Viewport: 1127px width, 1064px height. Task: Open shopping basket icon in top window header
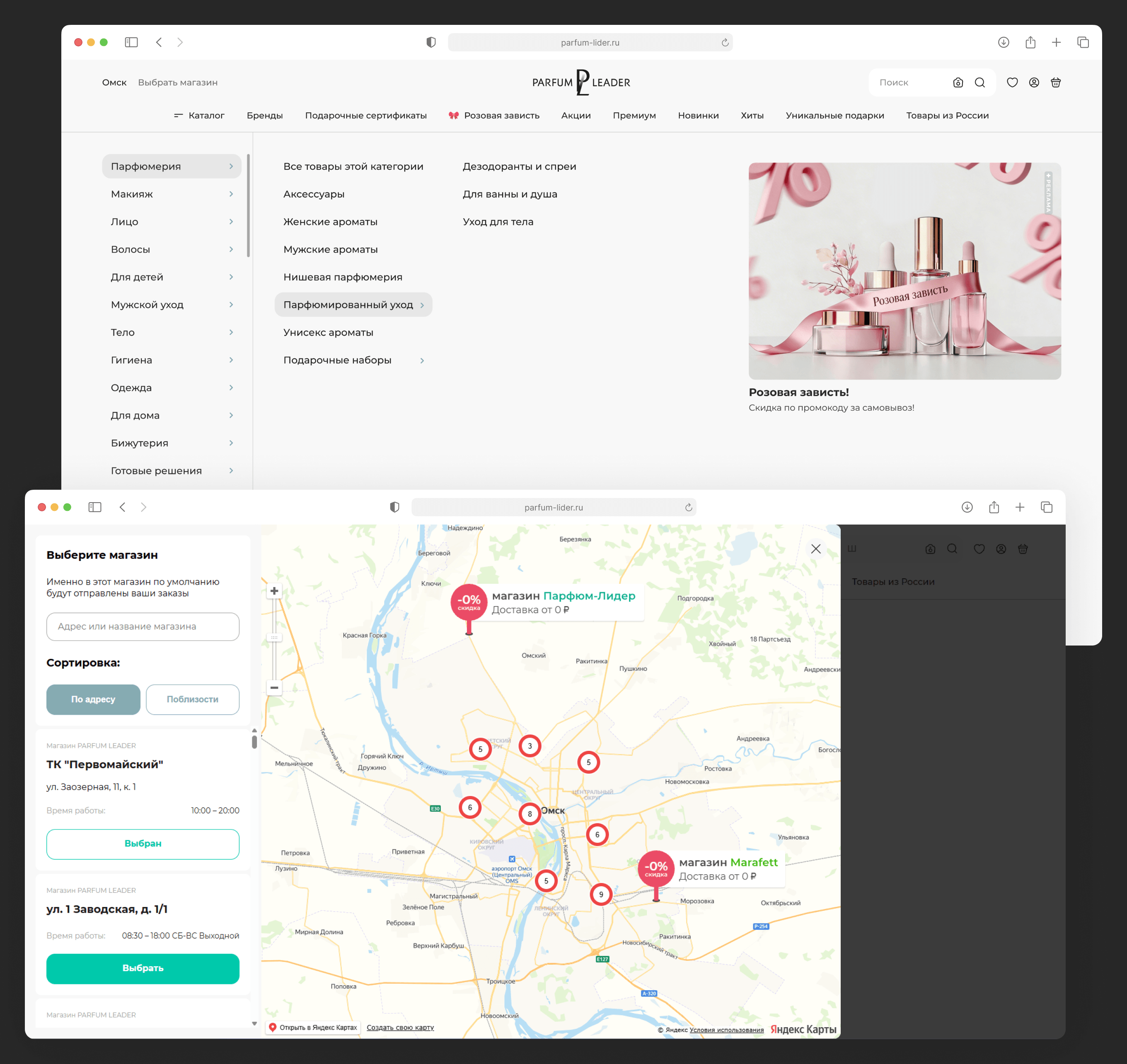[x=1056, y=83]
